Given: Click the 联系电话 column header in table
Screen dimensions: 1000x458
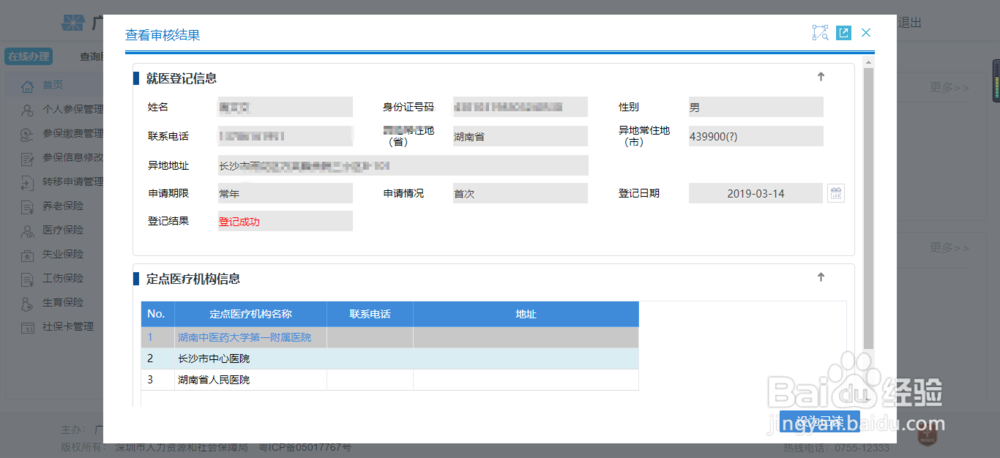Looking at the screenshot, I should point(370,314).
